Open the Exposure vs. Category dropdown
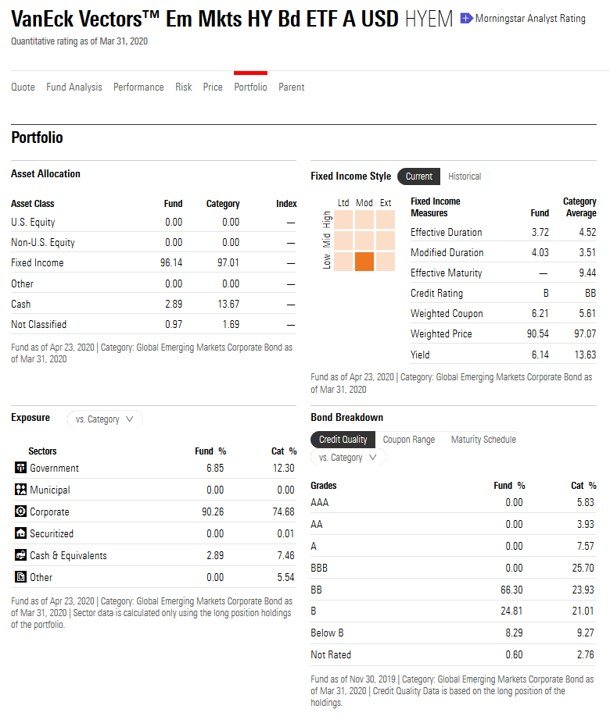Screen dimensions: 610x720 coord(105,419)
